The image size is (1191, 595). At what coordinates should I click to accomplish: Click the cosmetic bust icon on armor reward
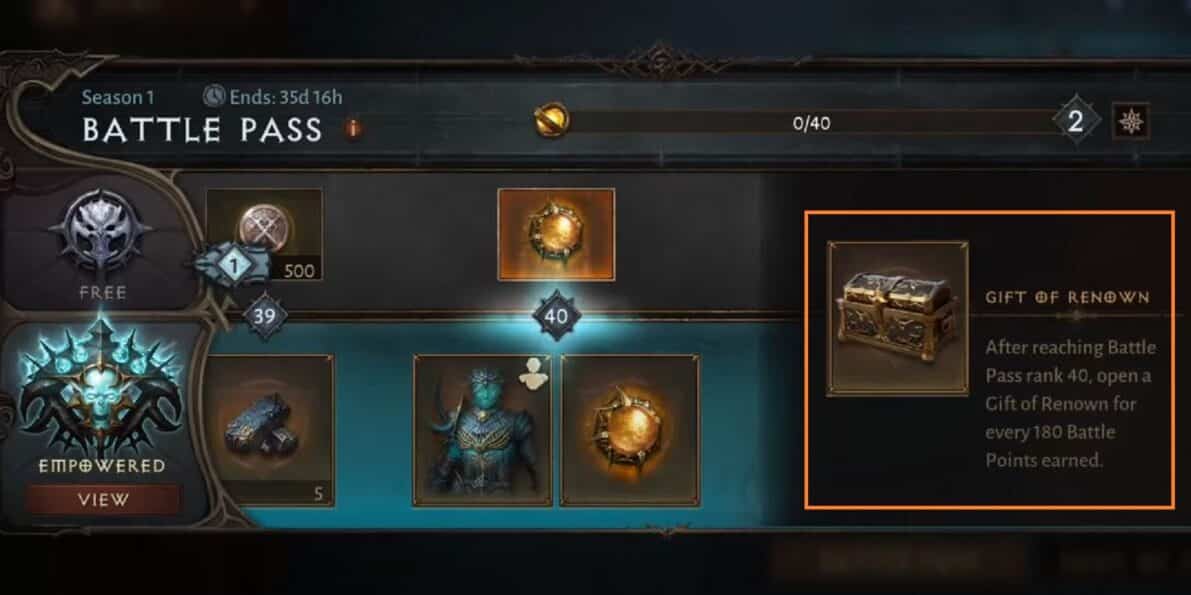pos(534,372)
